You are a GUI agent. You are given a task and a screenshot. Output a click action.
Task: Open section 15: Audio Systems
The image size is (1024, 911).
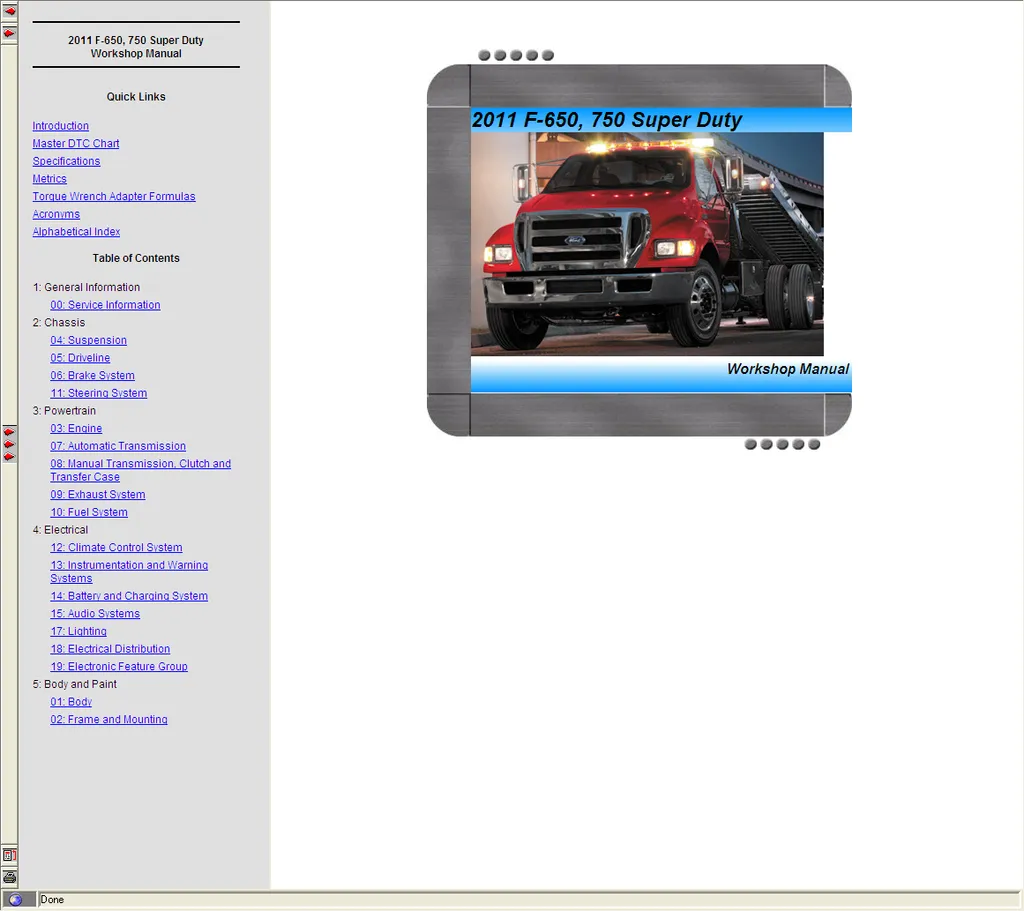pos(95,613)
